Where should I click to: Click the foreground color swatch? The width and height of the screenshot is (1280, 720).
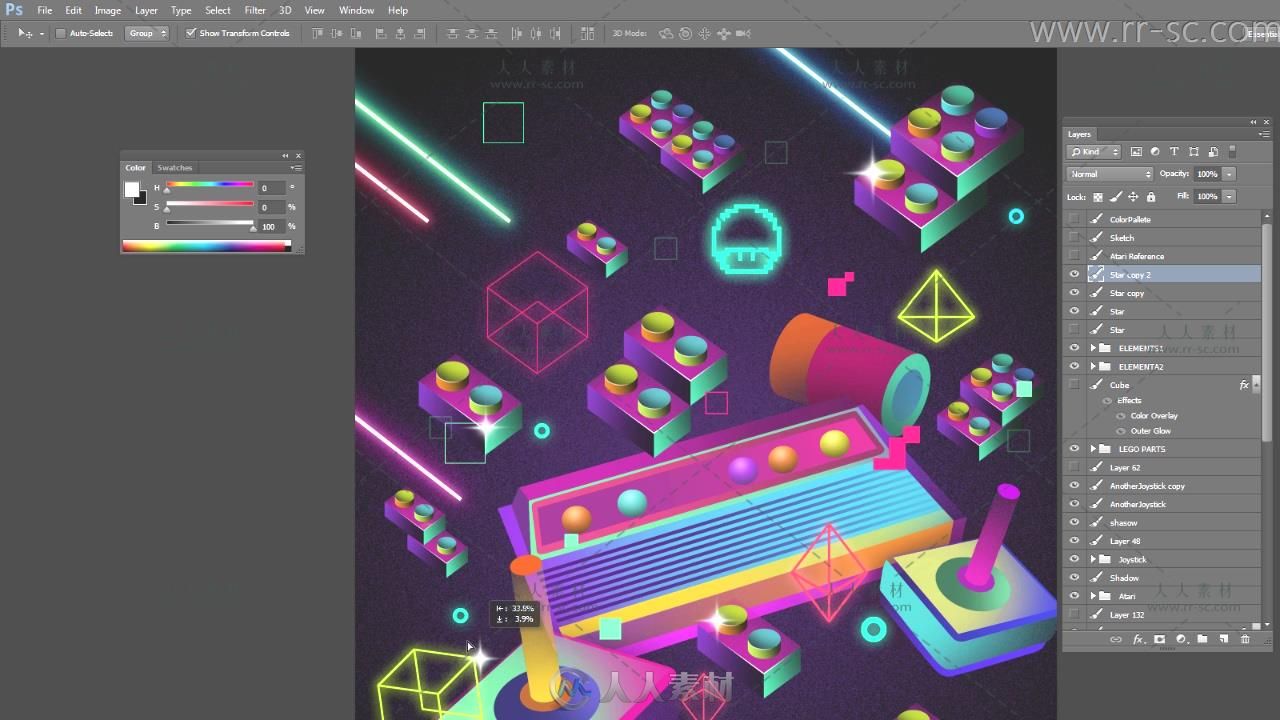(x=131, y=189)
